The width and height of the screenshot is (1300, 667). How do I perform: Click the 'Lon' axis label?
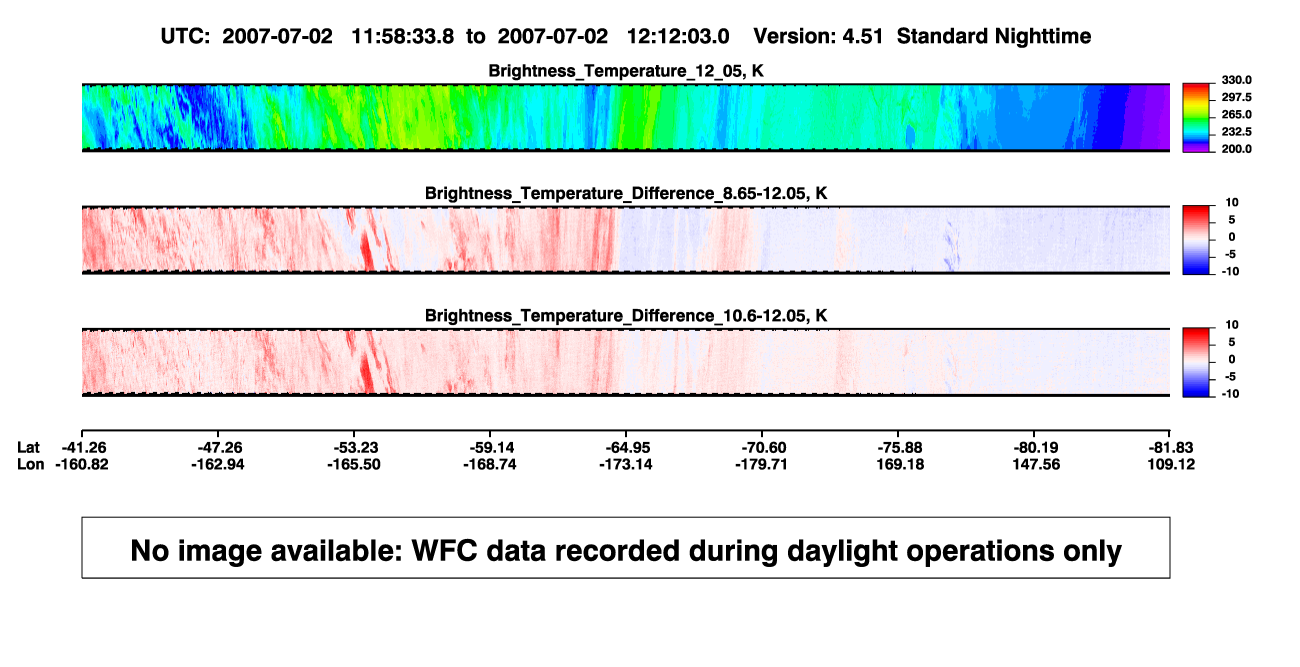(31, 464)
